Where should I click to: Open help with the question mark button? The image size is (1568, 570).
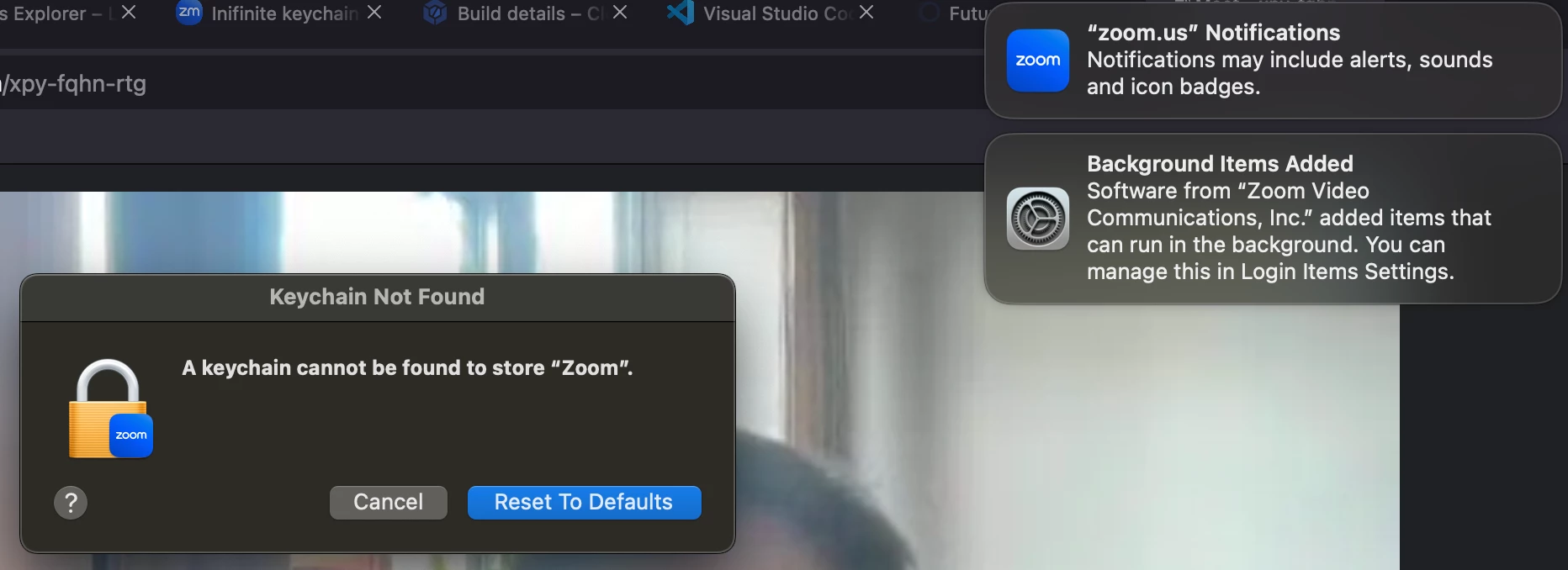[x=71, y=503]
